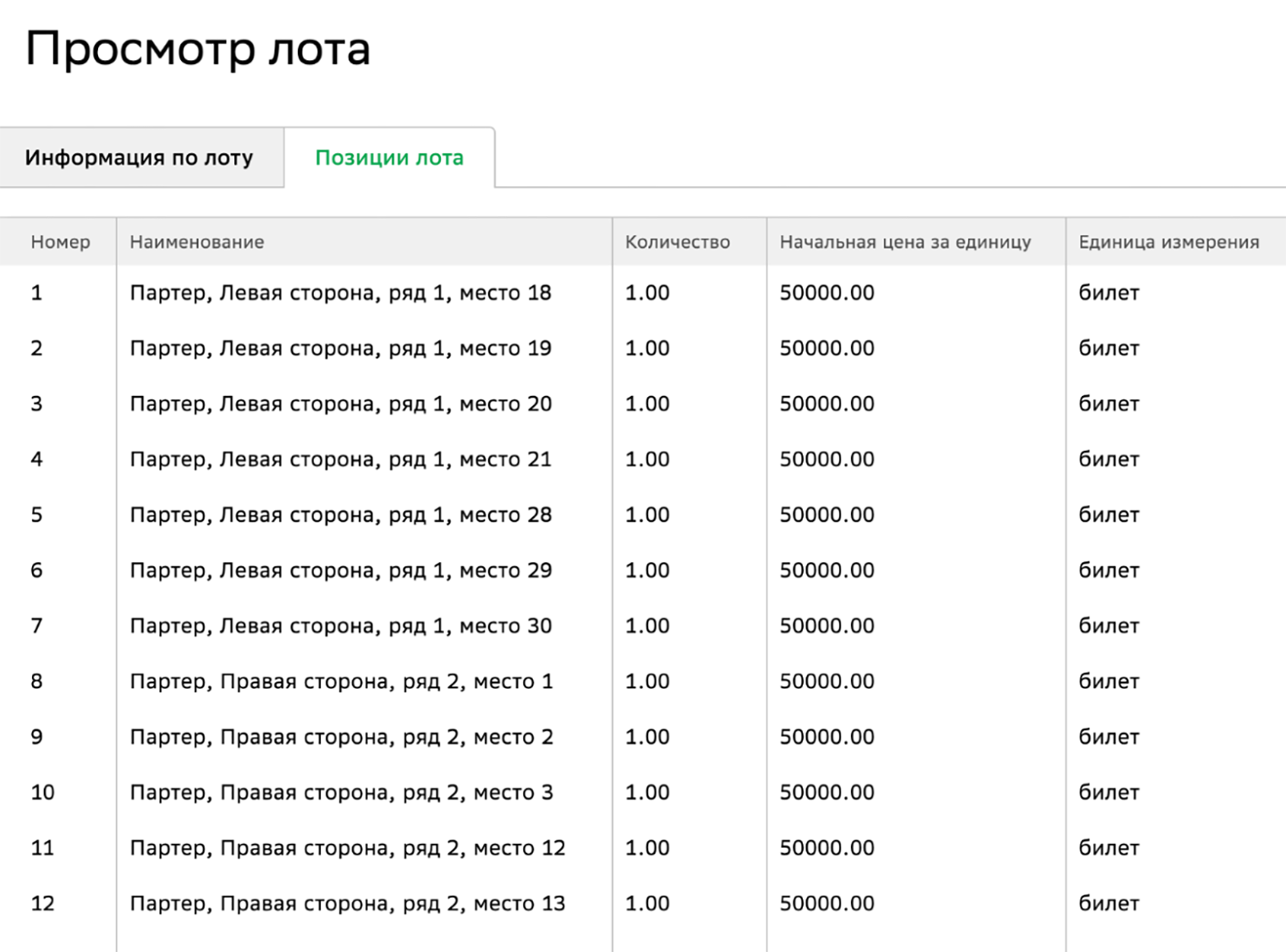1286x952 pixels.
Task: Click row number 5 cell
Action: click(36, 515)
